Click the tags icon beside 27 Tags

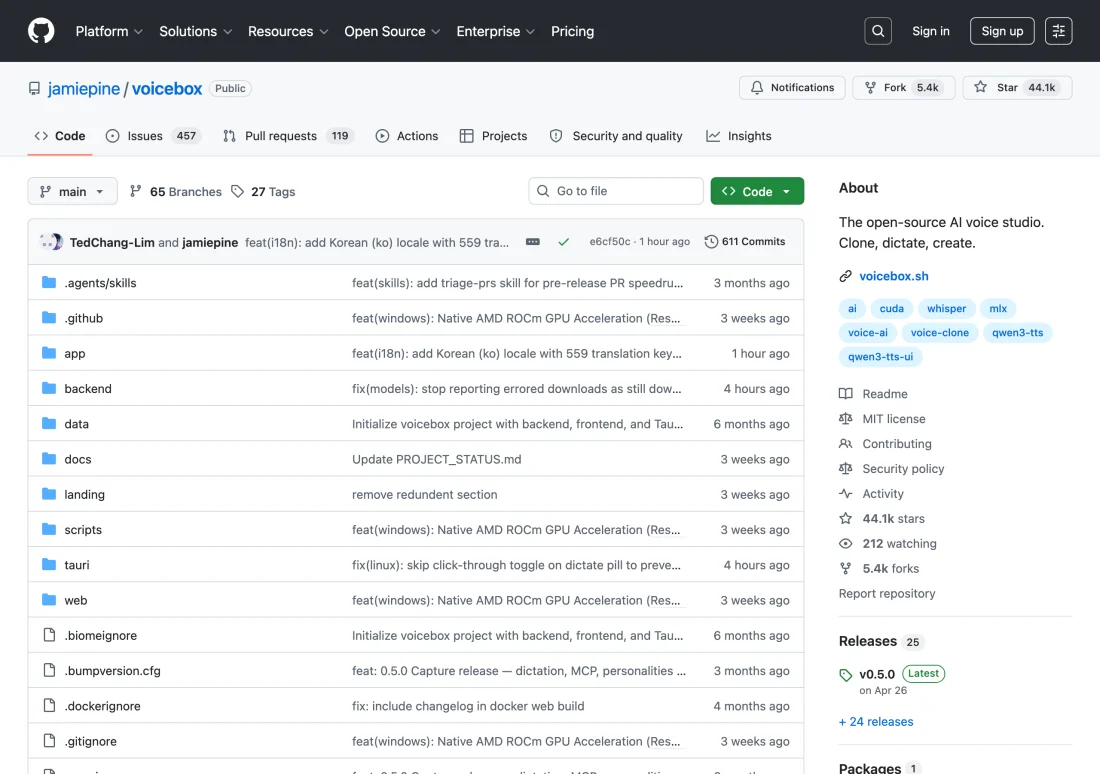coord(237,192)
